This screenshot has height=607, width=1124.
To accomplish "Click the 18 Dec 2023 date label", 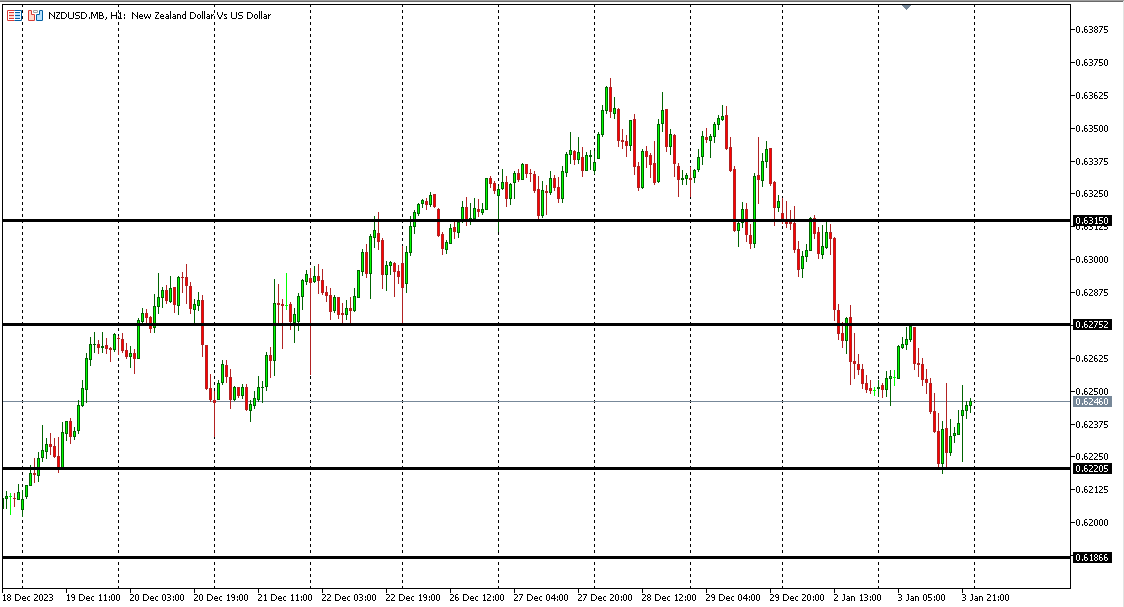I will coord(28,598).
